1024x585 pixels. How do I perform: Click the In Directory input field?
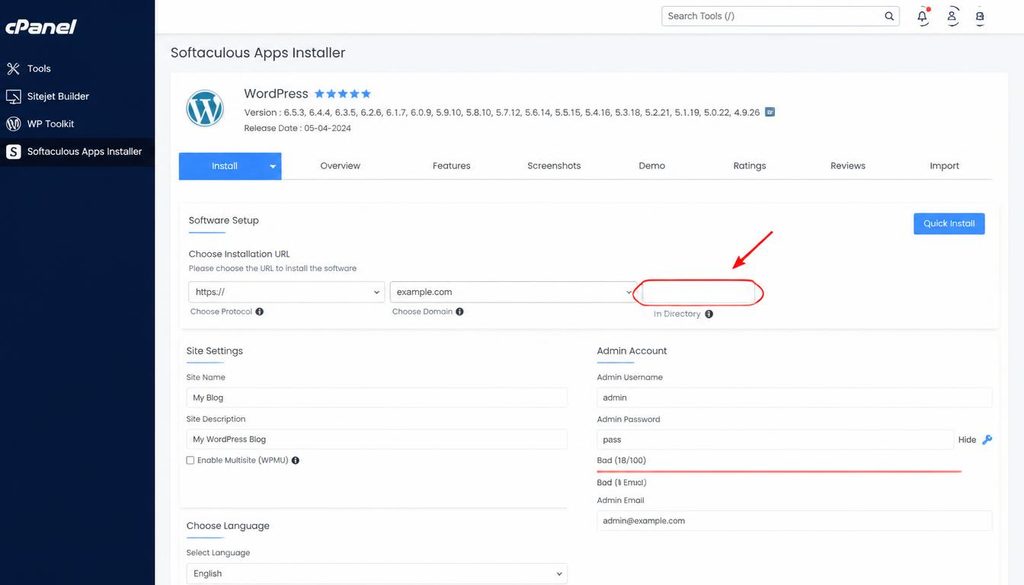tap(698, 292)
